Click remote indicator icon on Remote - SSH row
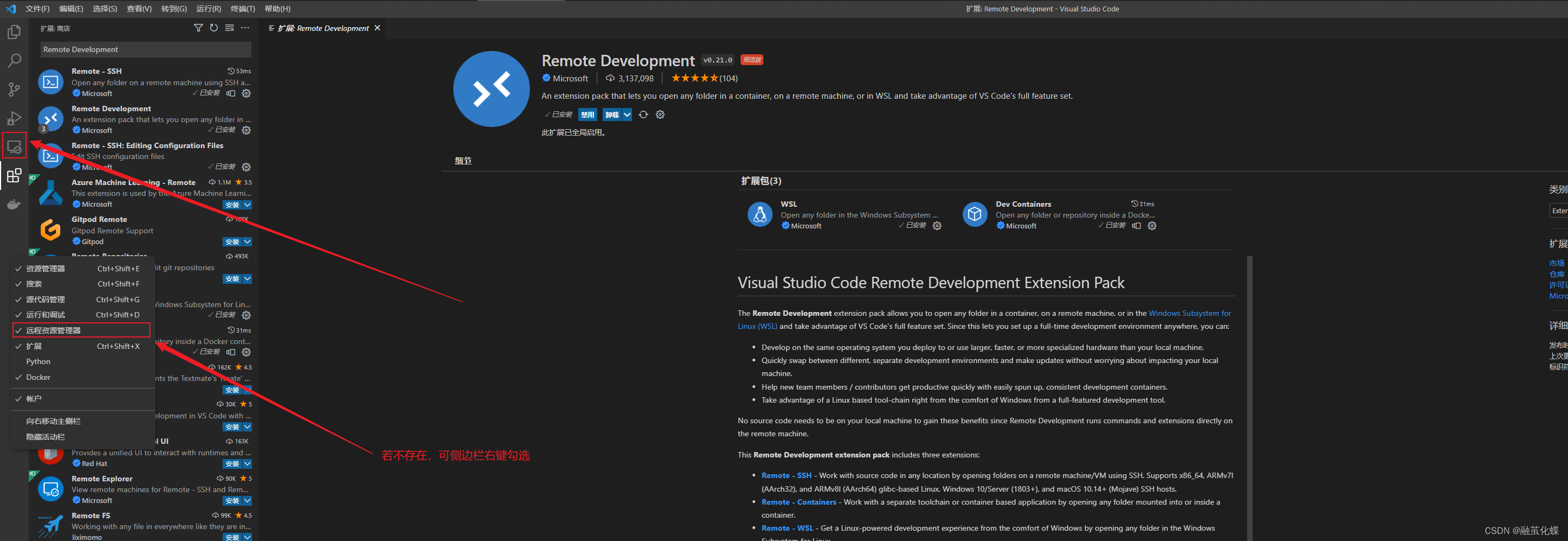1568x541 pixels. [x=231, y=93]
